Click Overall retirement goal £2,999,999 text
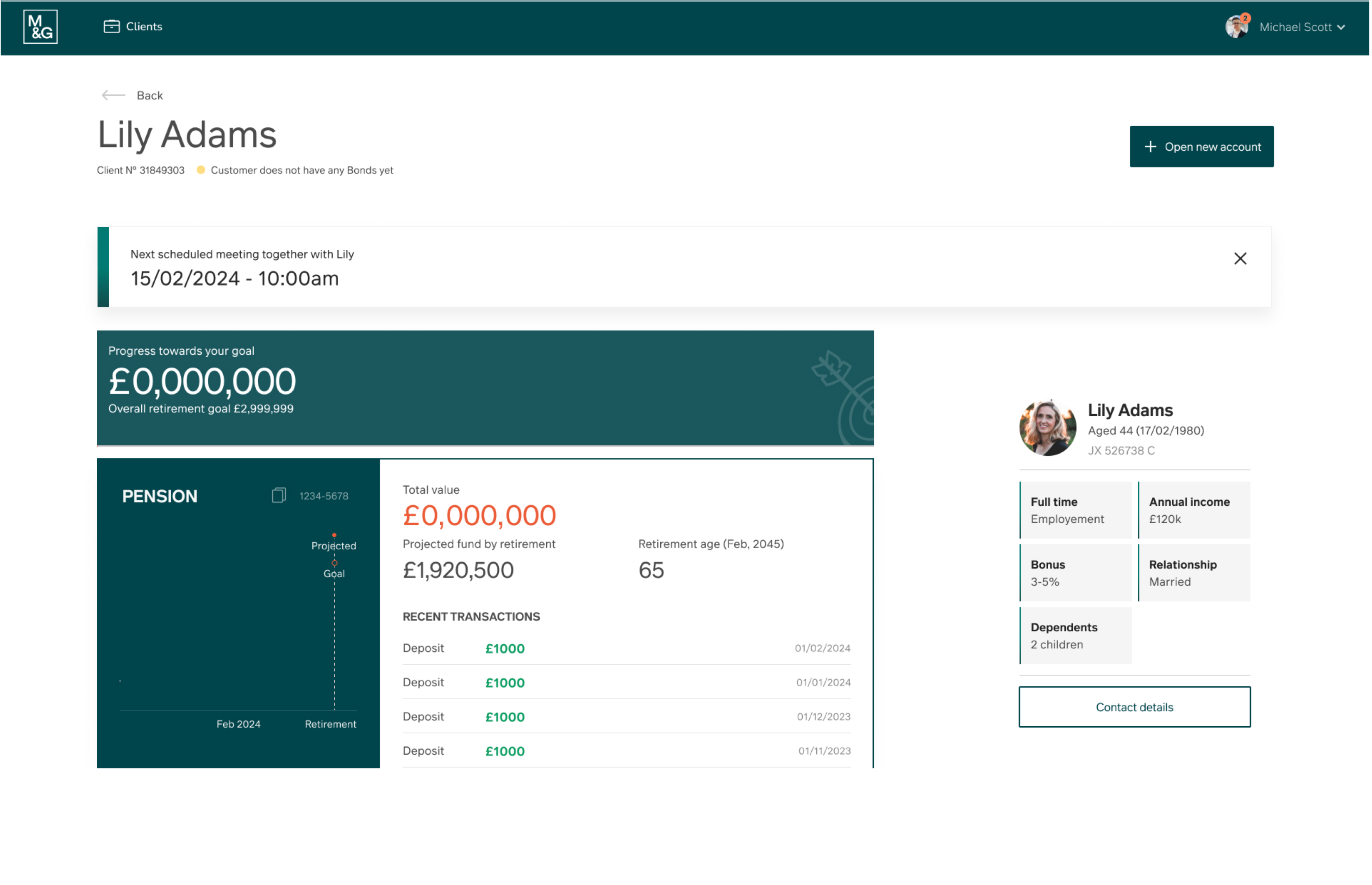This screenshot has width=1372, height=885. tap(201, 409)
